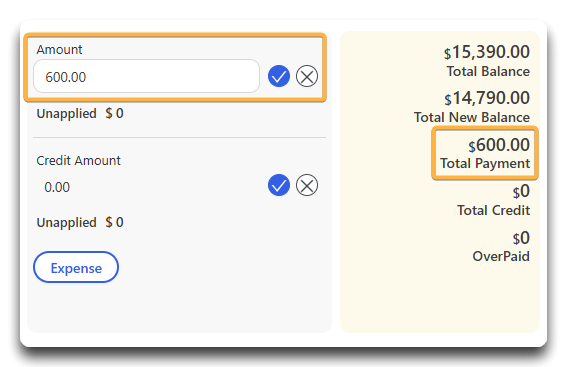The image size is (567, 367).
Task: Click the Credit Amount label
Action: [x=78, y=161]
